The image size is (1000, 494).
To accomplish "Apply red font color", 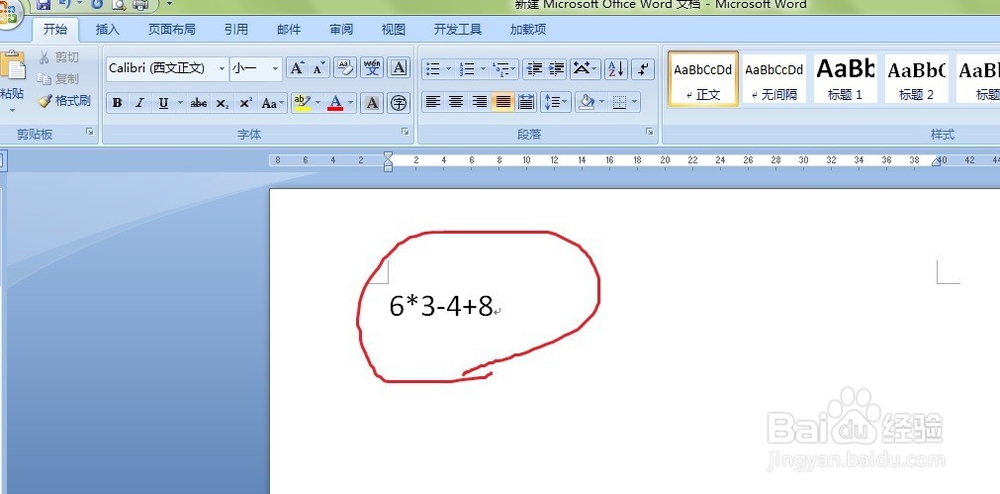I will click(335, 103).
